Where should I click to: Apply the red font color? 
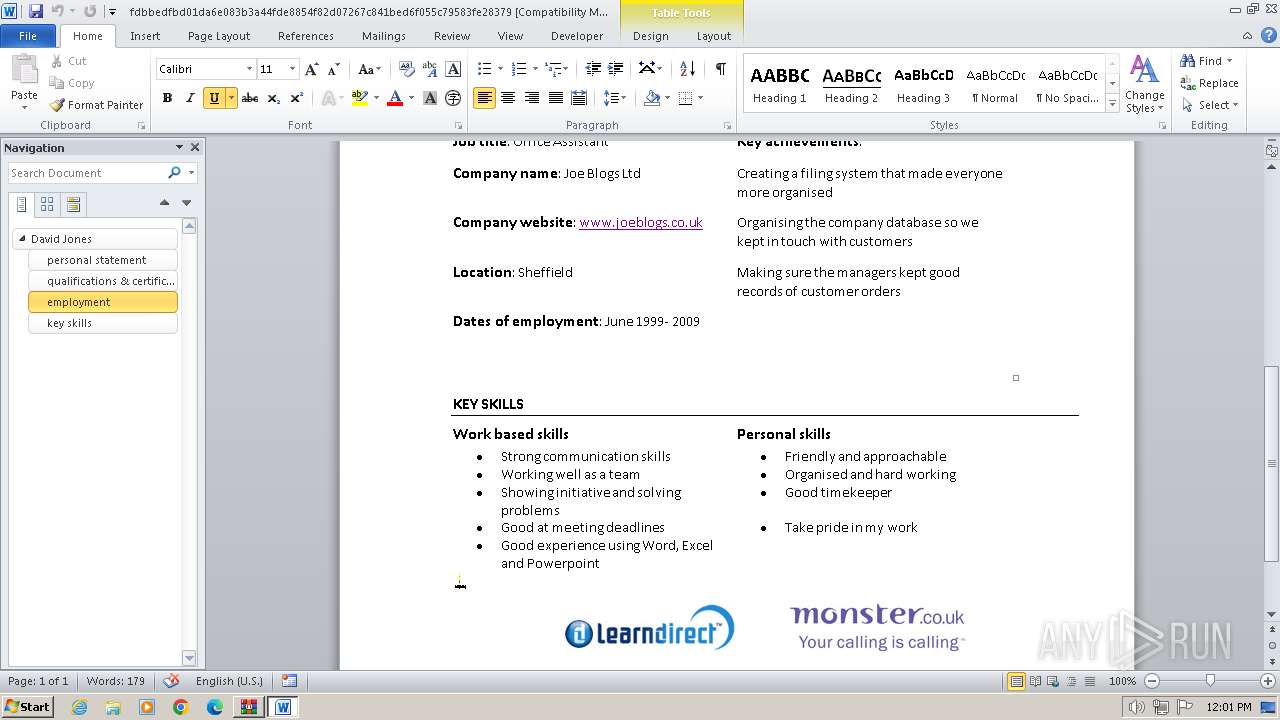(395, 98)
